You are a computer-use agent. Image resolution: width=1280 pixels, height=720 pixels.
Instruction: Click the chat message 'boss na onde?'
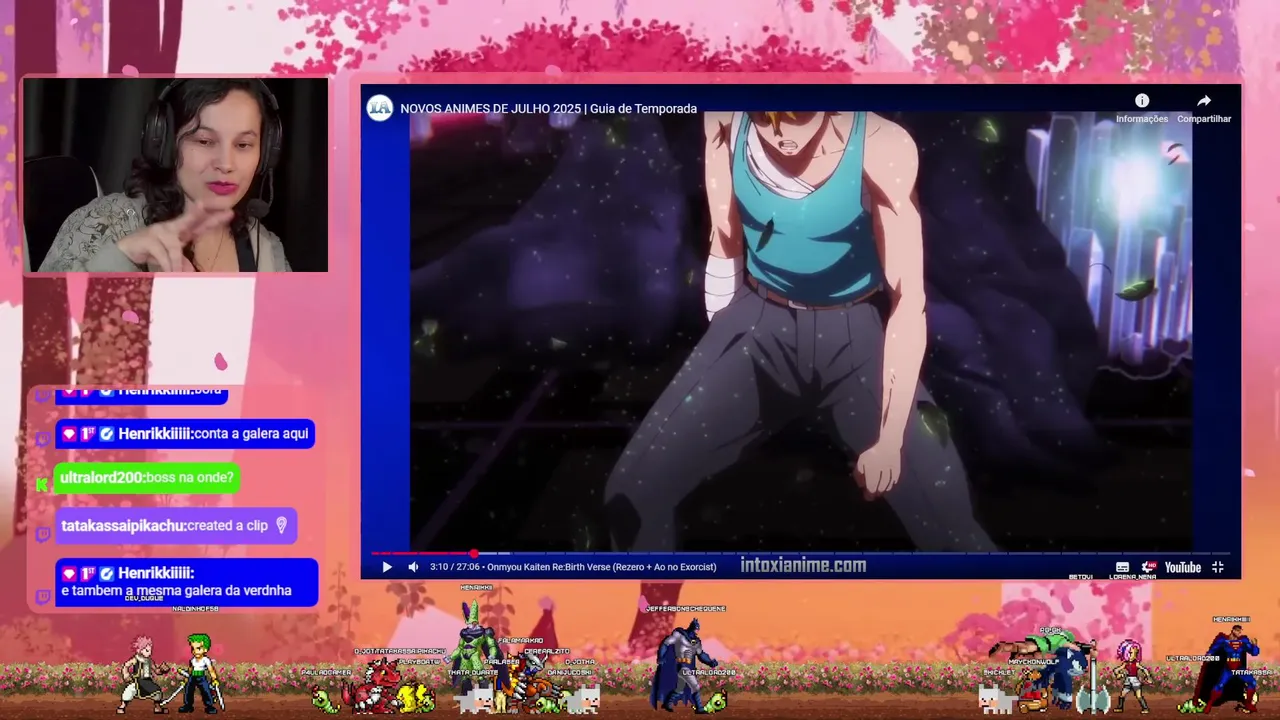tap(190, 477)
